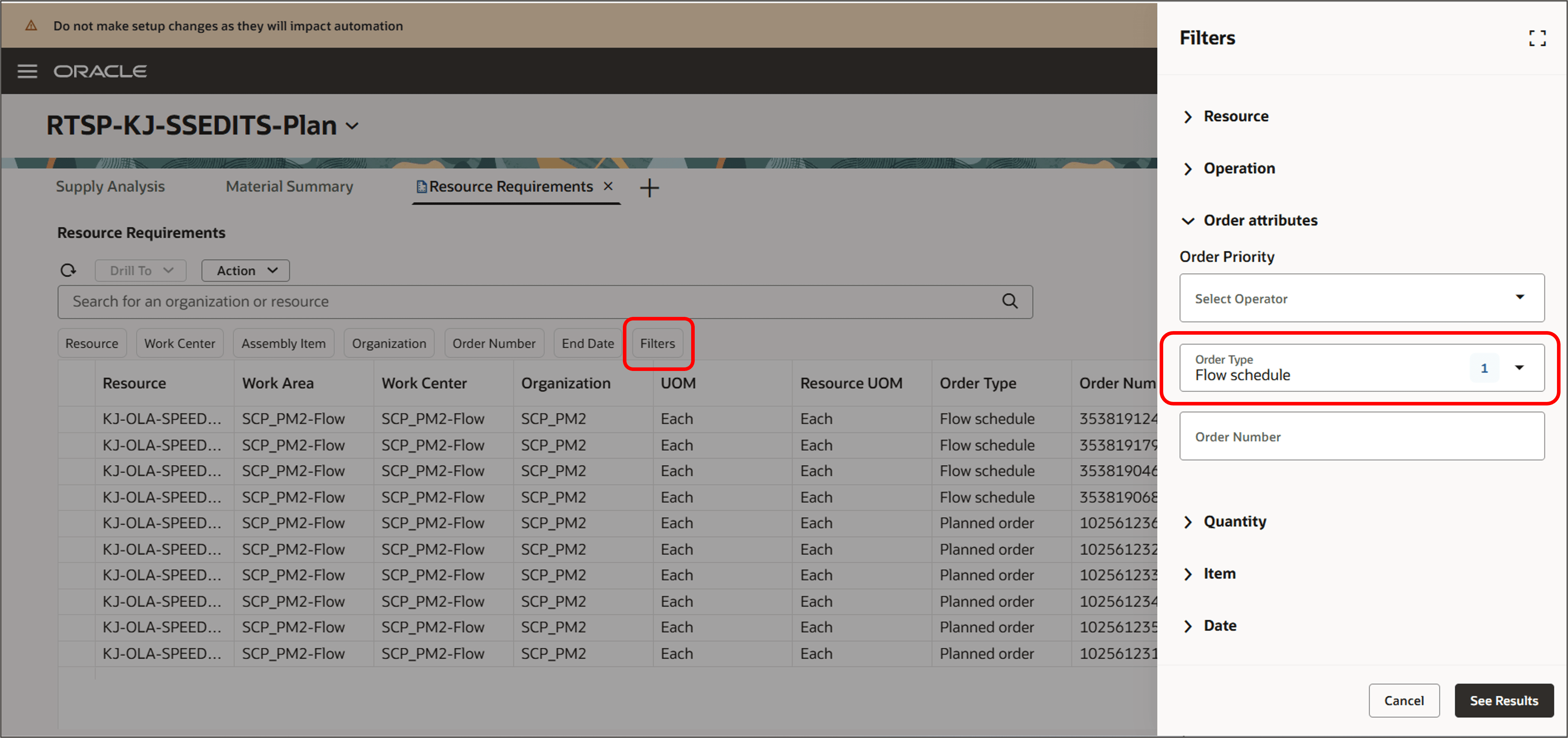
Task: Toggle the Work Center filter chip
Action: tap(180, 343)
